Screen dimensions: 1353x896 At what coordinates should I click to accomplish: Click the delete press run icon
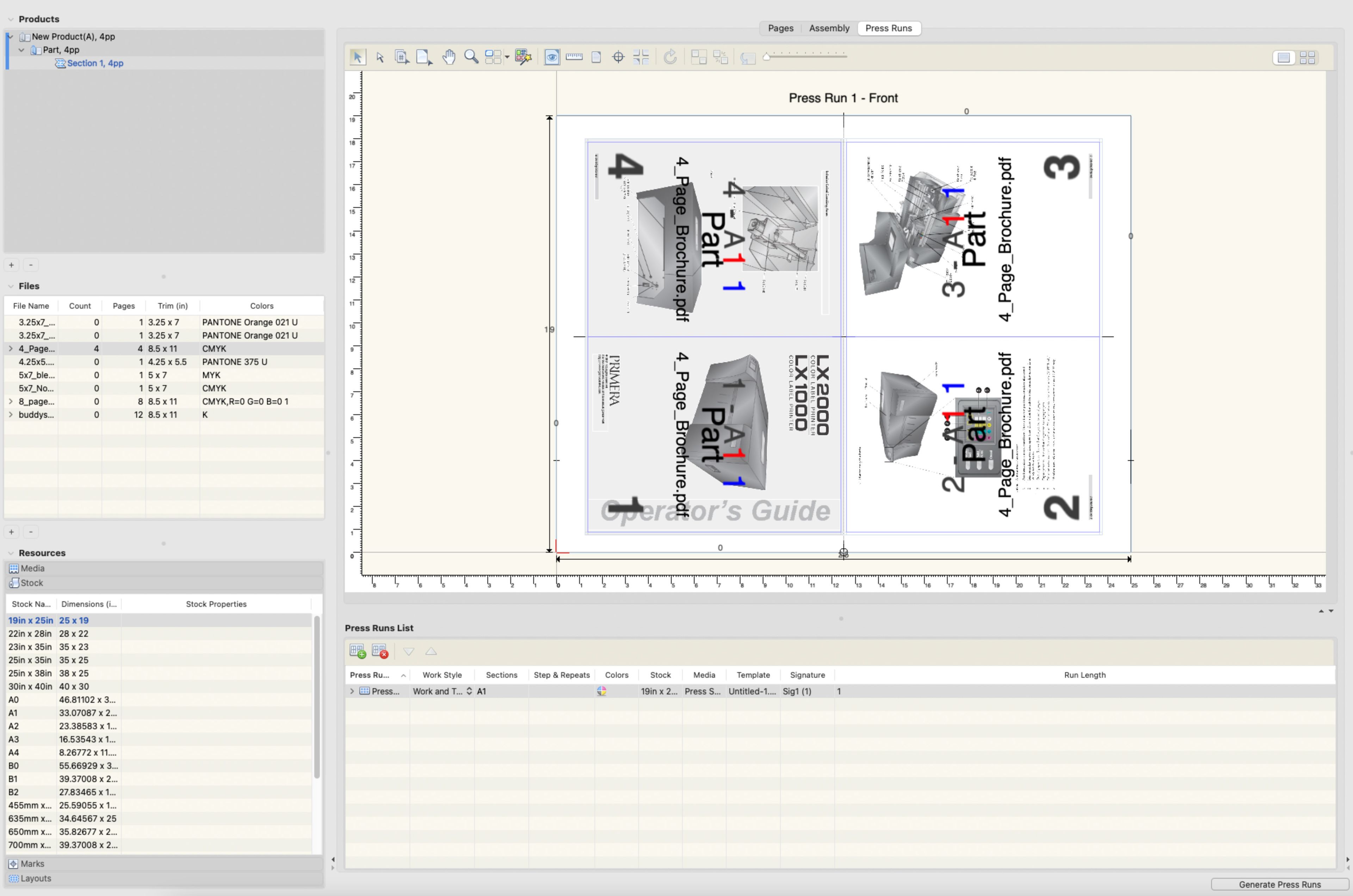click(x=380, y=652)
